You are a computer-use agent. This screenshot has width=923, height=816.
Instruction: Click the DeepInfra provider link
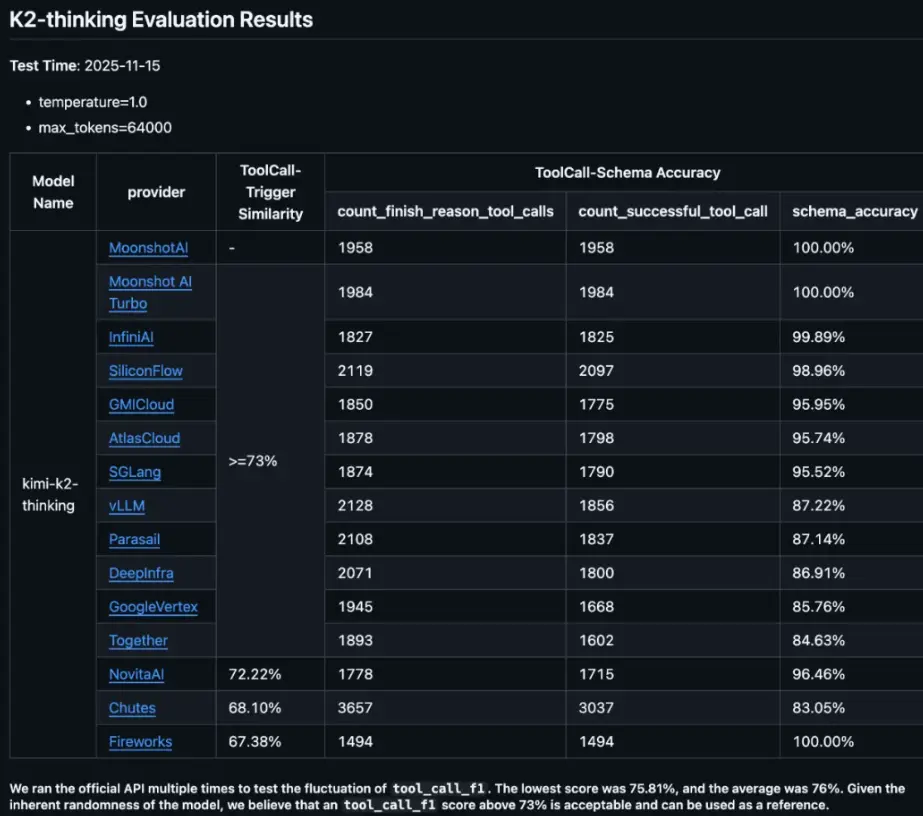click(x=139, y=573)
